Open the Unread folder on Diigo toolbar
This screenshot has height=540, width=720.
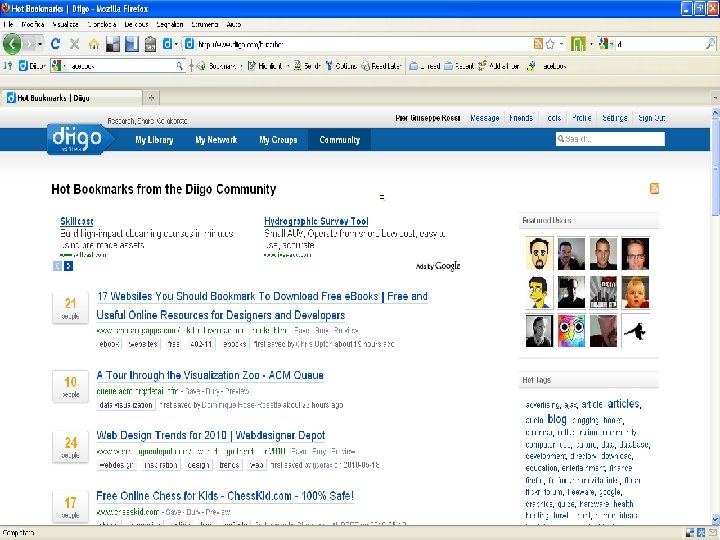(x=425, y=66)
